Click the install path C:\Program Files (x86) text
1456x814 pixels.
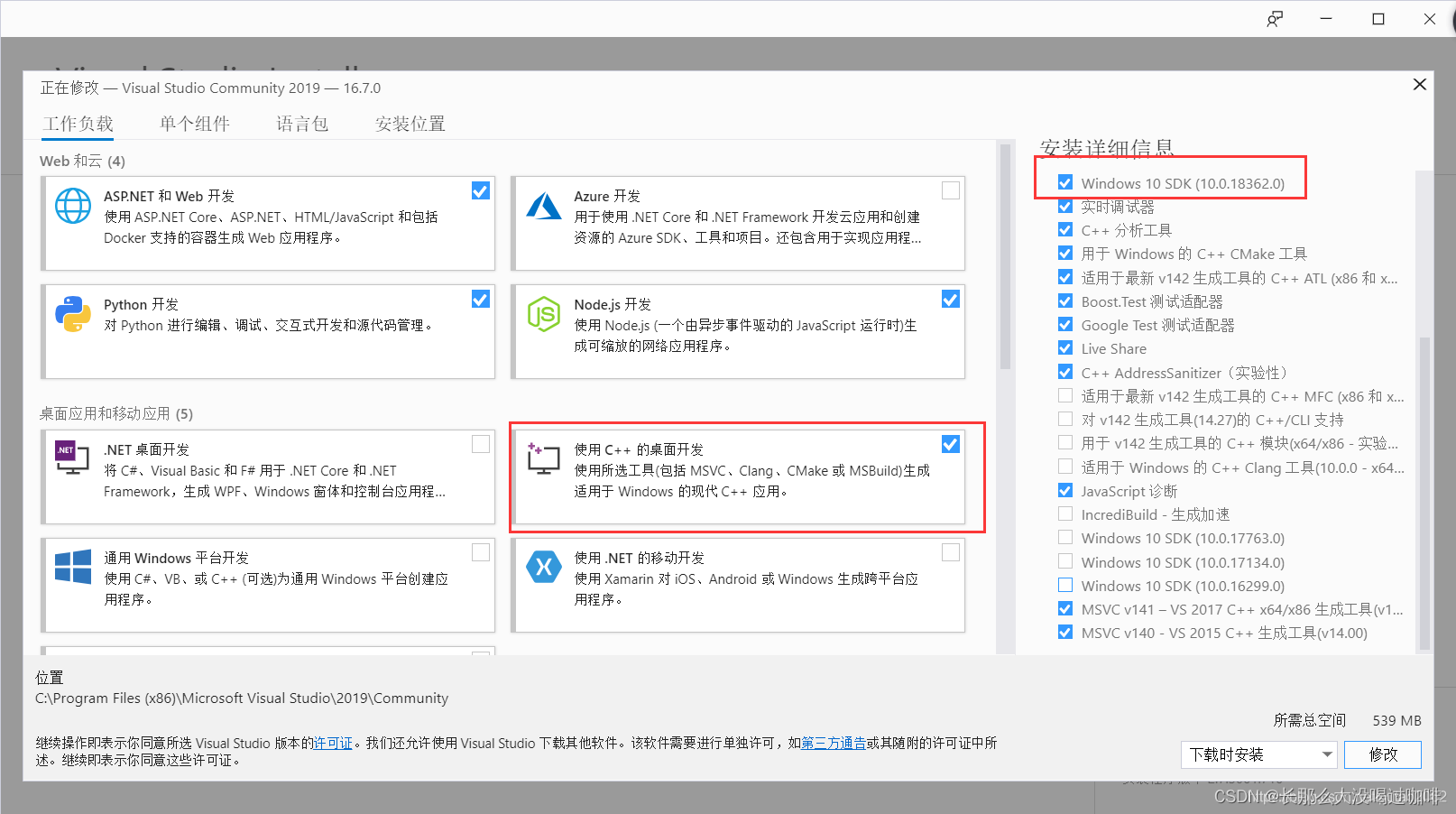point(242,698)
